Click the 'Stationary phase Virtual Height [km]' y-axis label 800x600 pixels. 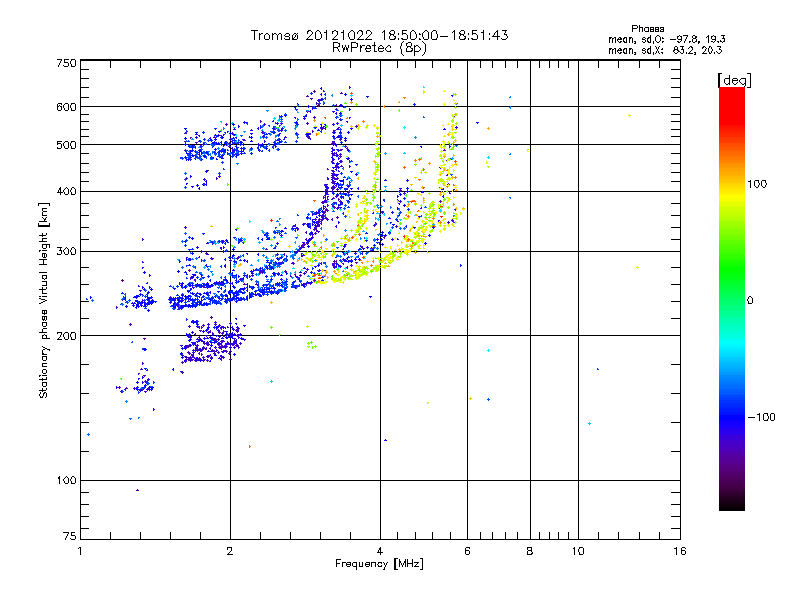click(x=44, y=300)
